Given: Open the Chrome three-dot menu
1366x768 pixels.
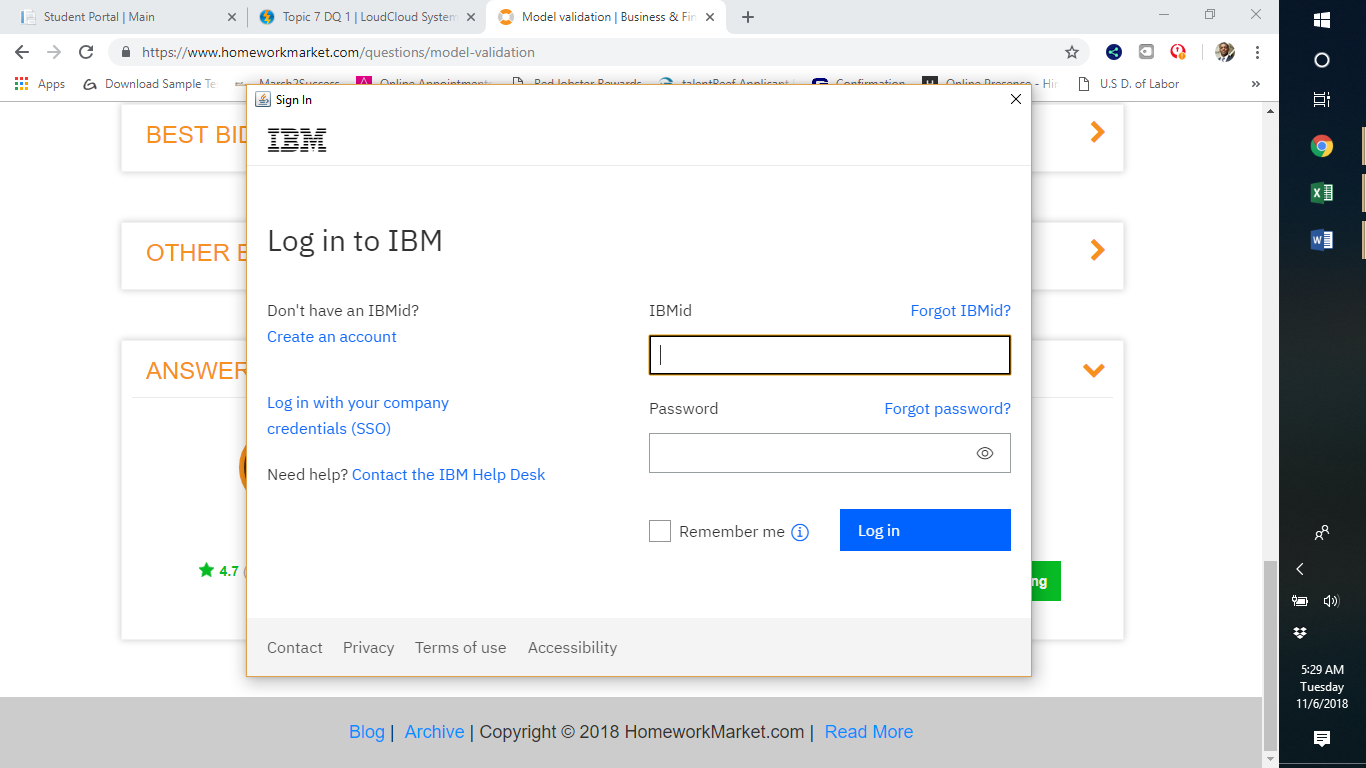Looking at the screenshot, I should [1257, 52].
